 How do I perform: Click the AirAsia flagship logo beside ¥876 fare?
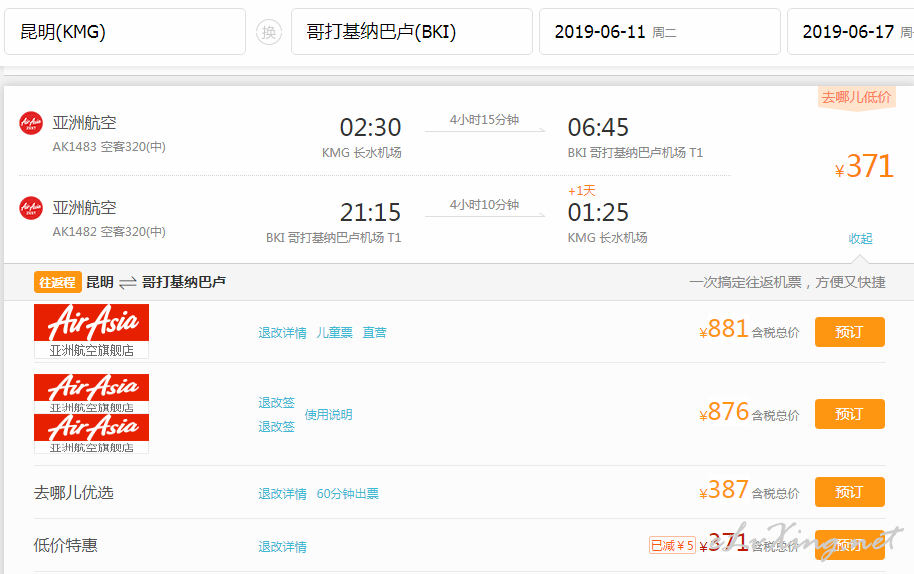91,414
